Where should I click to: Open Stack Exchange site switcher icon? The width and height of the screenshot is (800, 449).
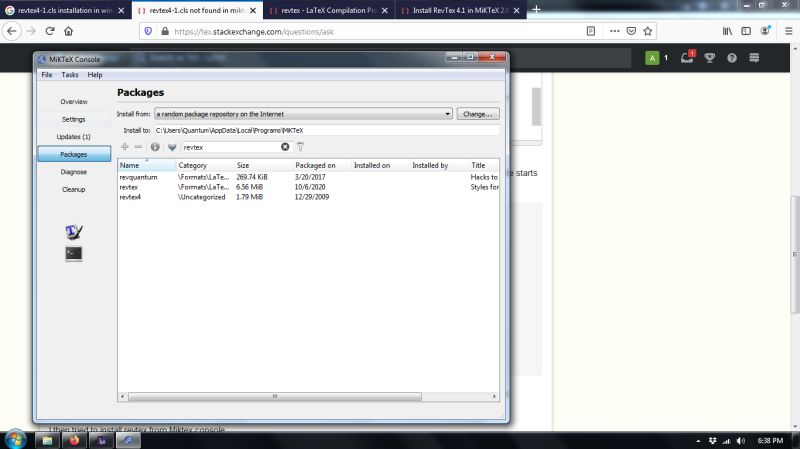754,58
